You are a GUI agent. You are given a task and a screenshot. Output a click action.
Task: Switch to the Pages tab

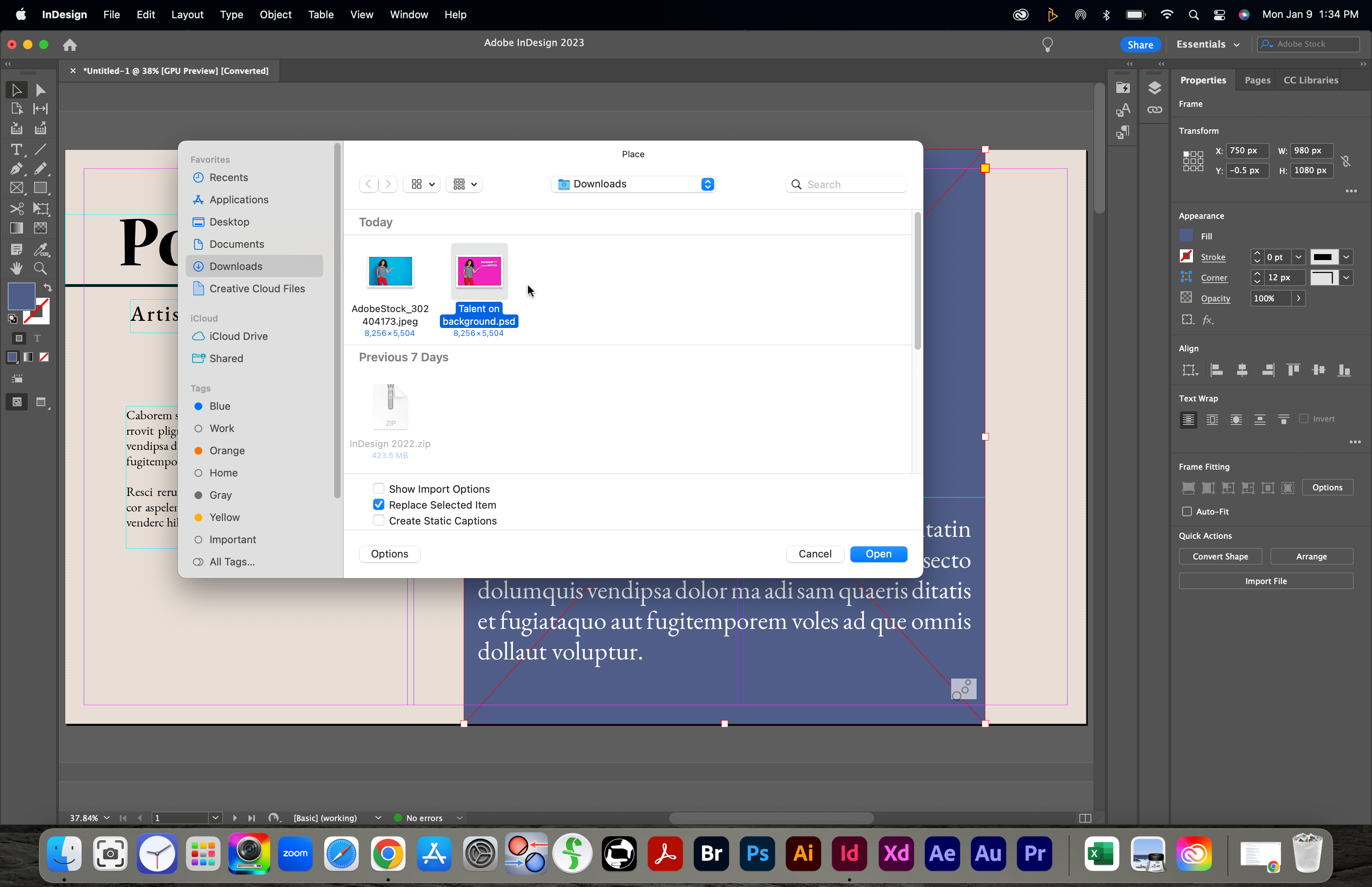click(1257, 80)
